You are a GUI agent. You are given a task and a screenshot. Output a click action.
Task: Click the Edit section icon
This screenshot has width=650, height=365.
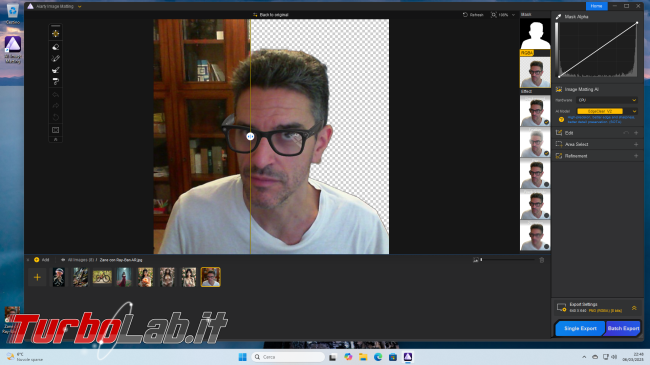point(559,133)
